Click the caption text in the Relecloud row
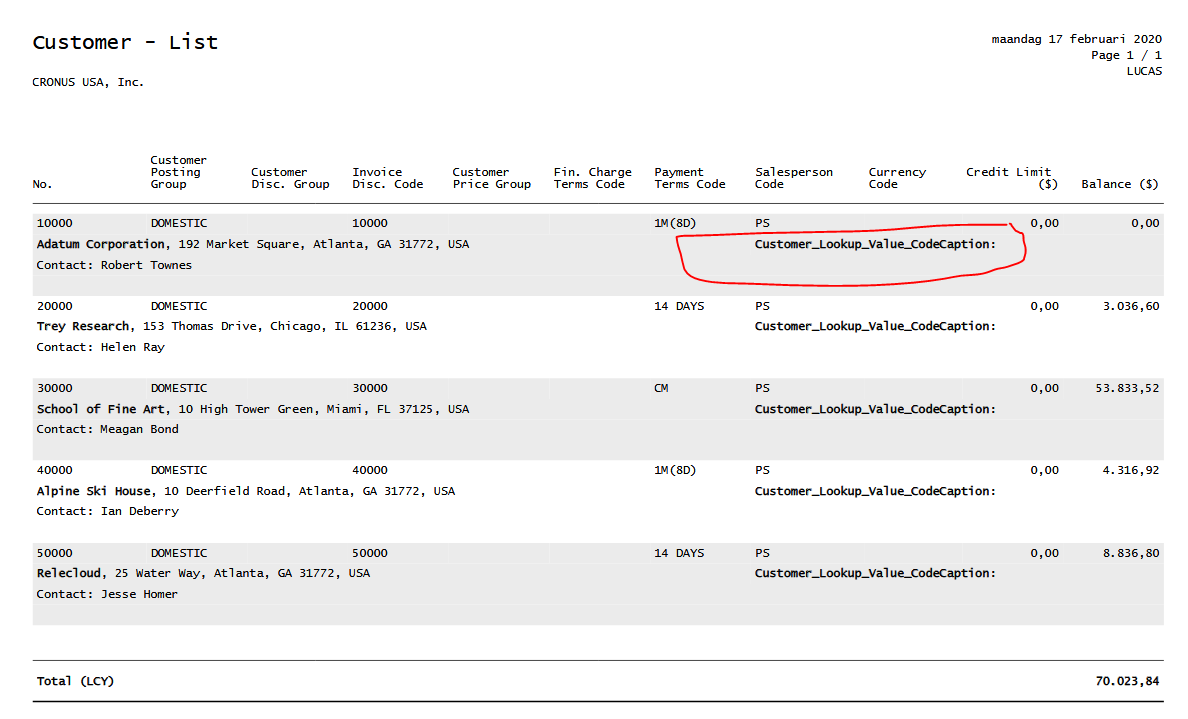1188x719 pixels. (x=875, y=574)
